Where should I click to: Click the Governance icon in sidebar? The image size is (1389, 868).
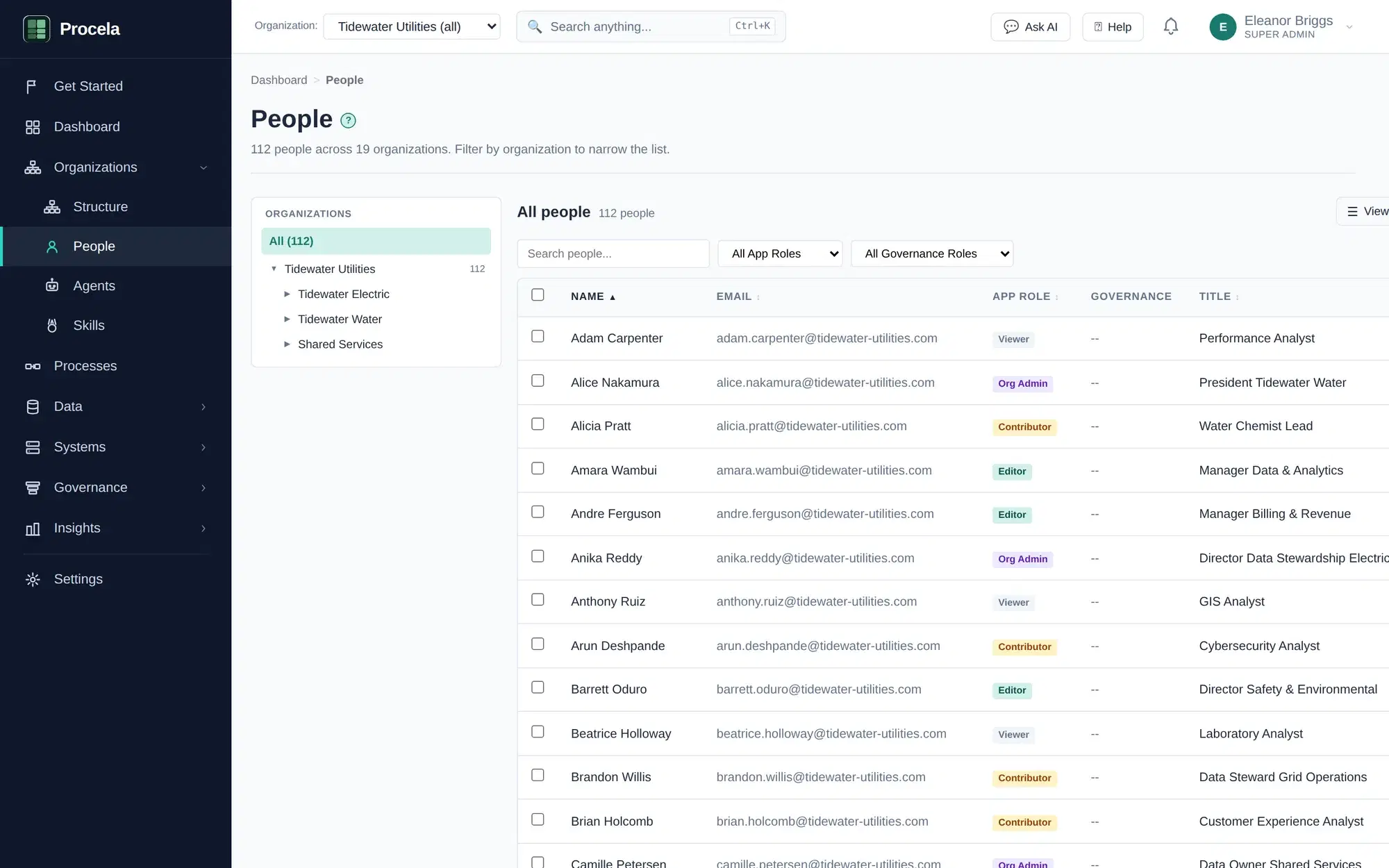(x=32, y=487)
